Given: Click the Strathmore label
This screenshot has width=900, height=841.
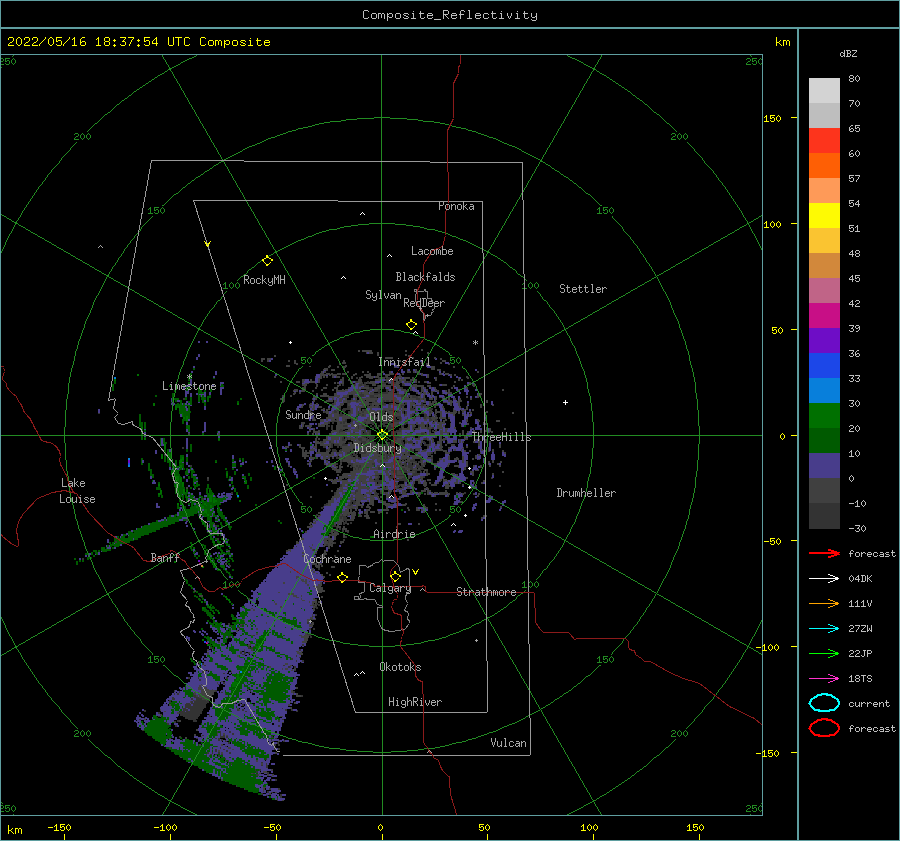Looking at the screenshot, I should click(x=486, y=592).
